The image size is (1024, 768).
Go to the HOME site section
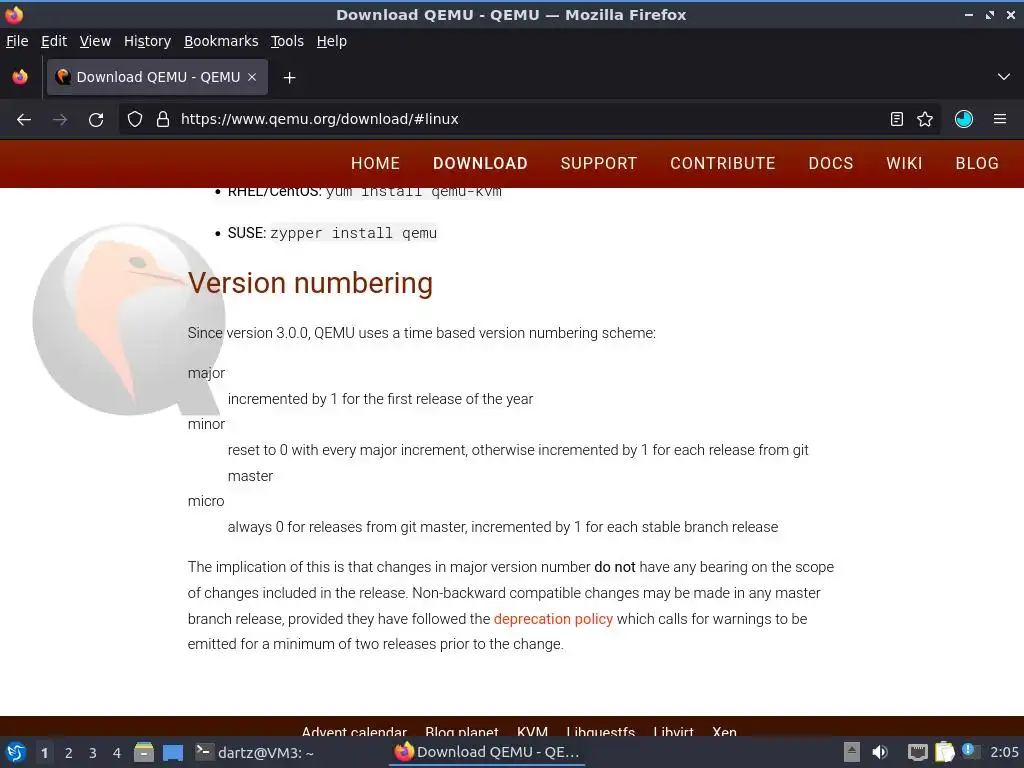[376, 163]
